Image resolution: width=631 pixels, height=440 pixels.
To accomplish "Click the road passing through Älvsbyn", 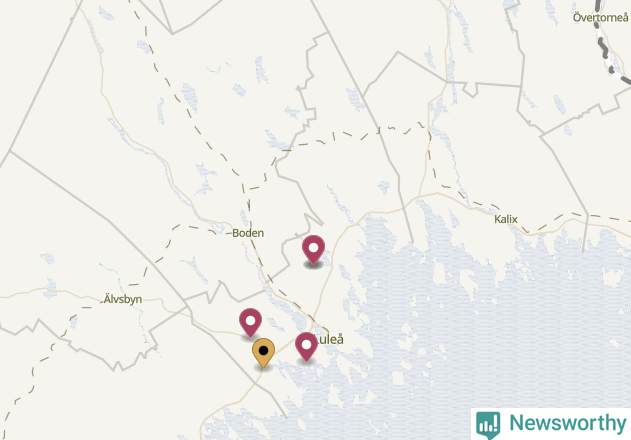I will click(x=80, y=297).
